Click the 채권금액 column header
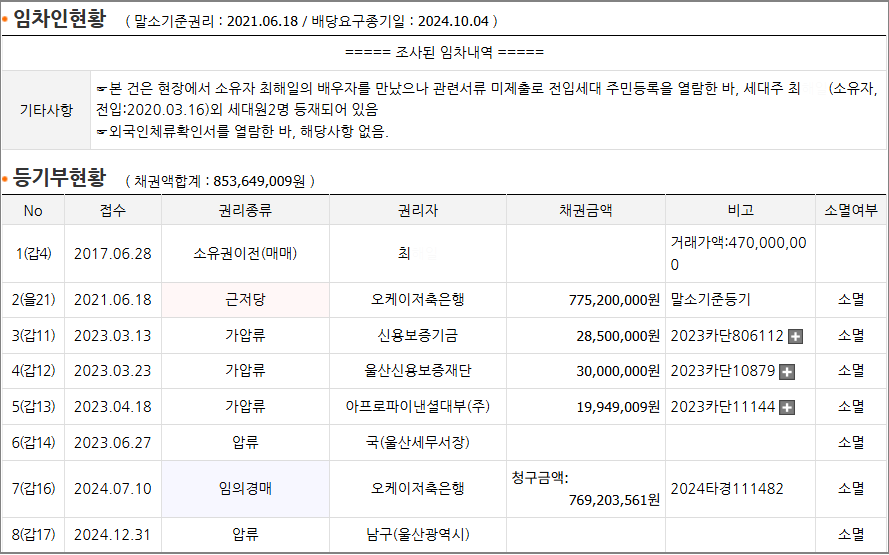 [x=586, y=210]
